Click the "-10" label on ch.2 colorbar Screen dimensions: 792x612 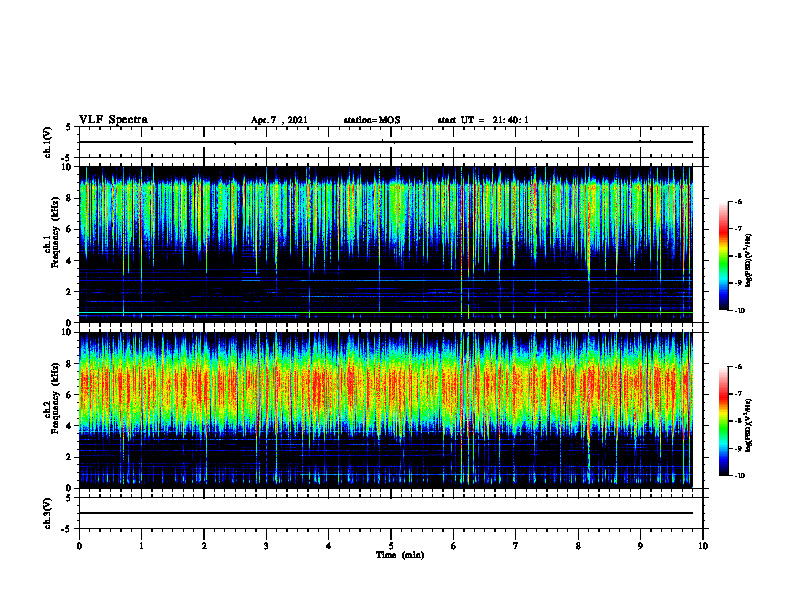pyautogui.click(x=740, y=476)
